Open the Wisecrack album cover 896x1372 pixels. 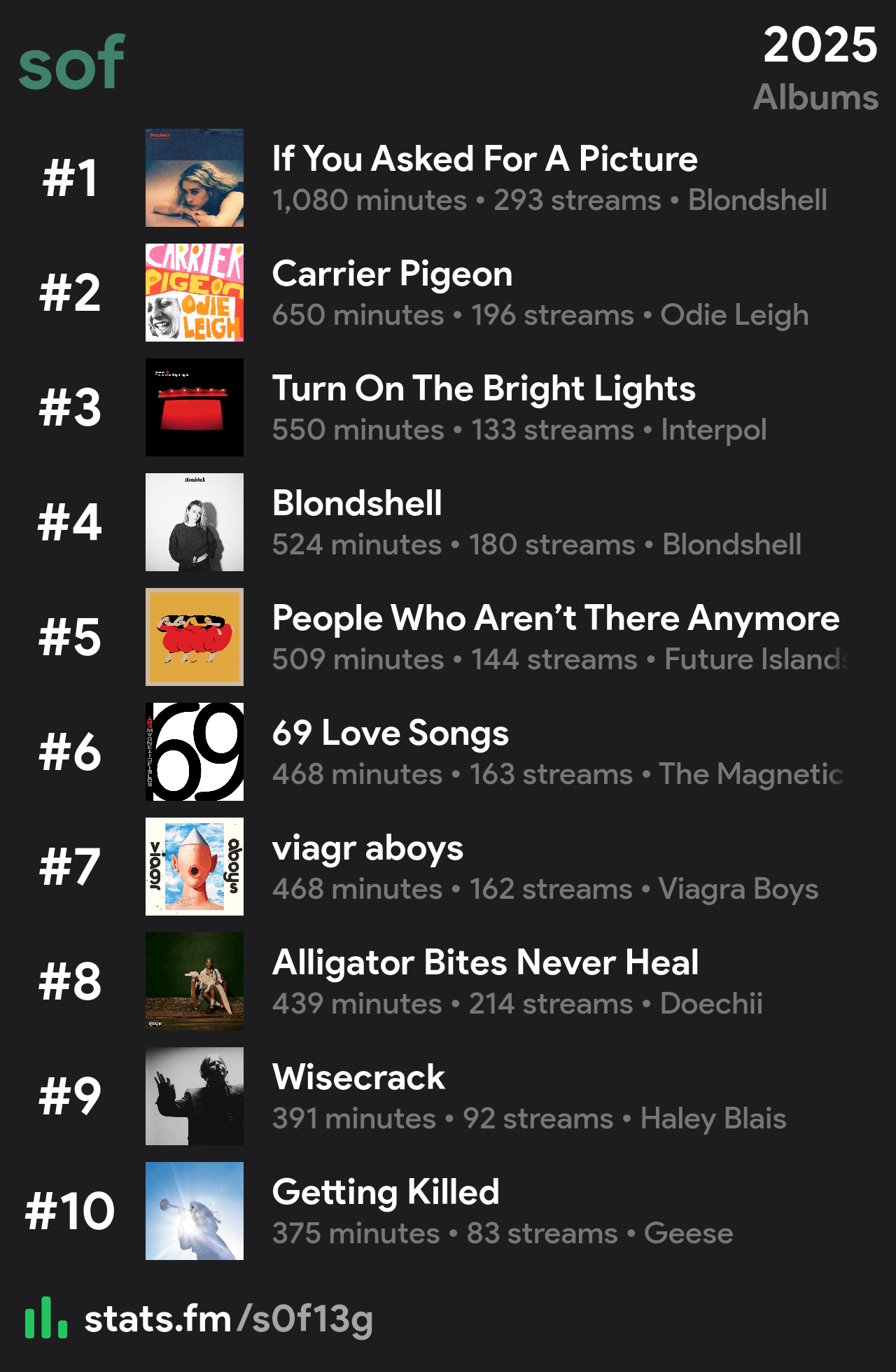pos(195,1096)
